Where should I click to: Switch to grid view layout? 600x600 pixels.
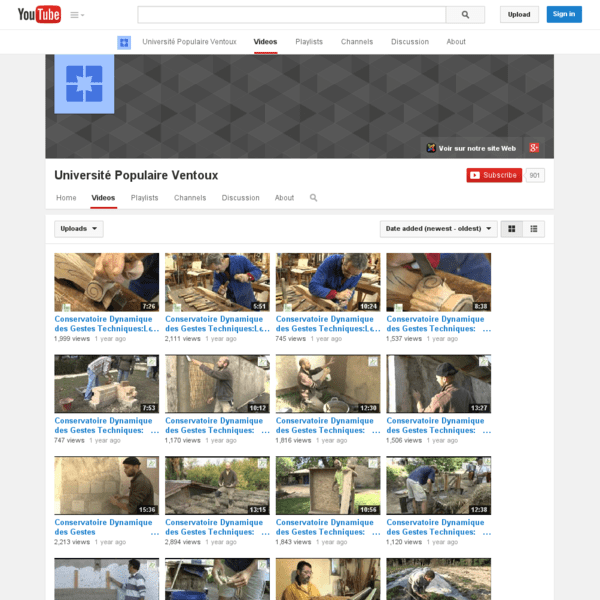pos(512,229)
